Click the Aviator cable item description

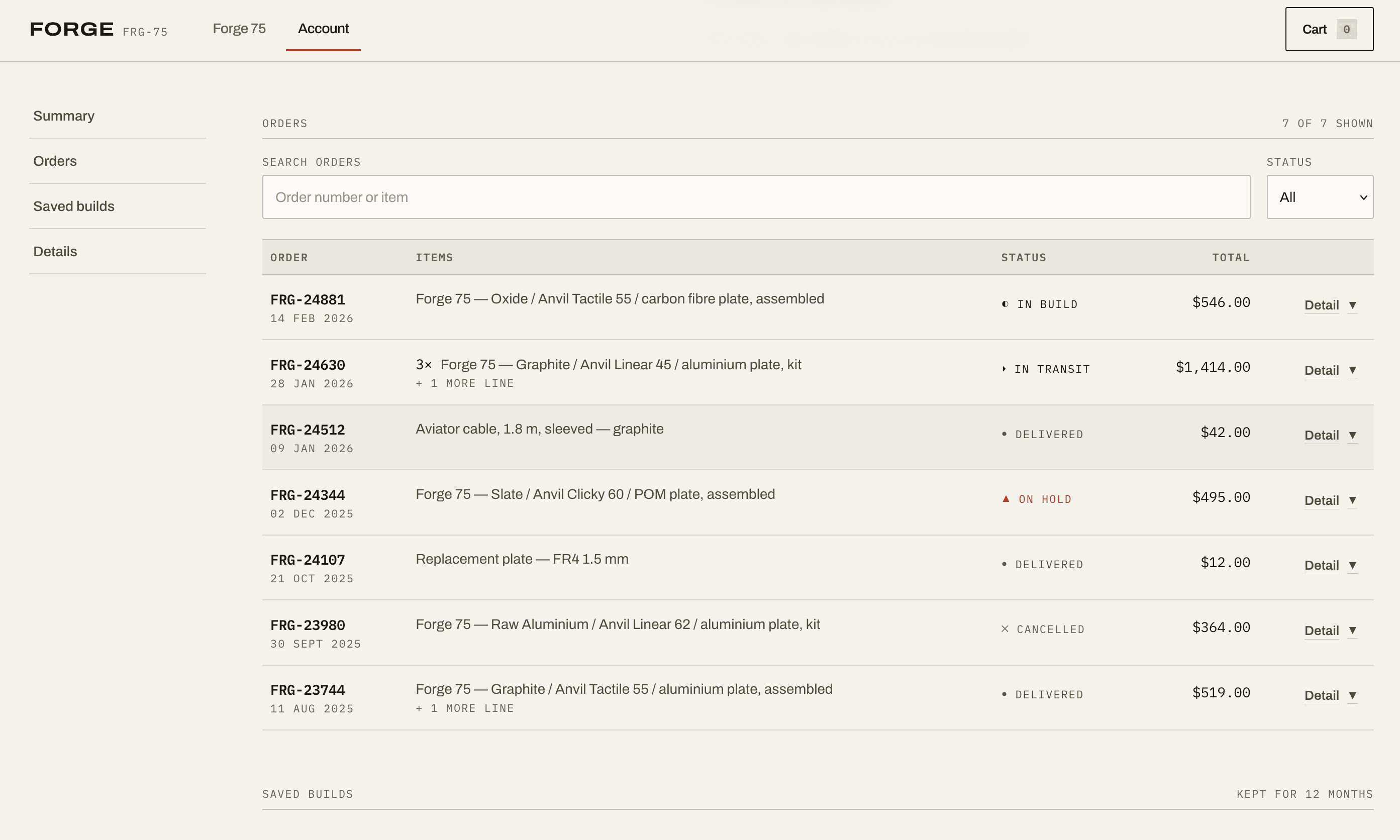click(540, 429)
